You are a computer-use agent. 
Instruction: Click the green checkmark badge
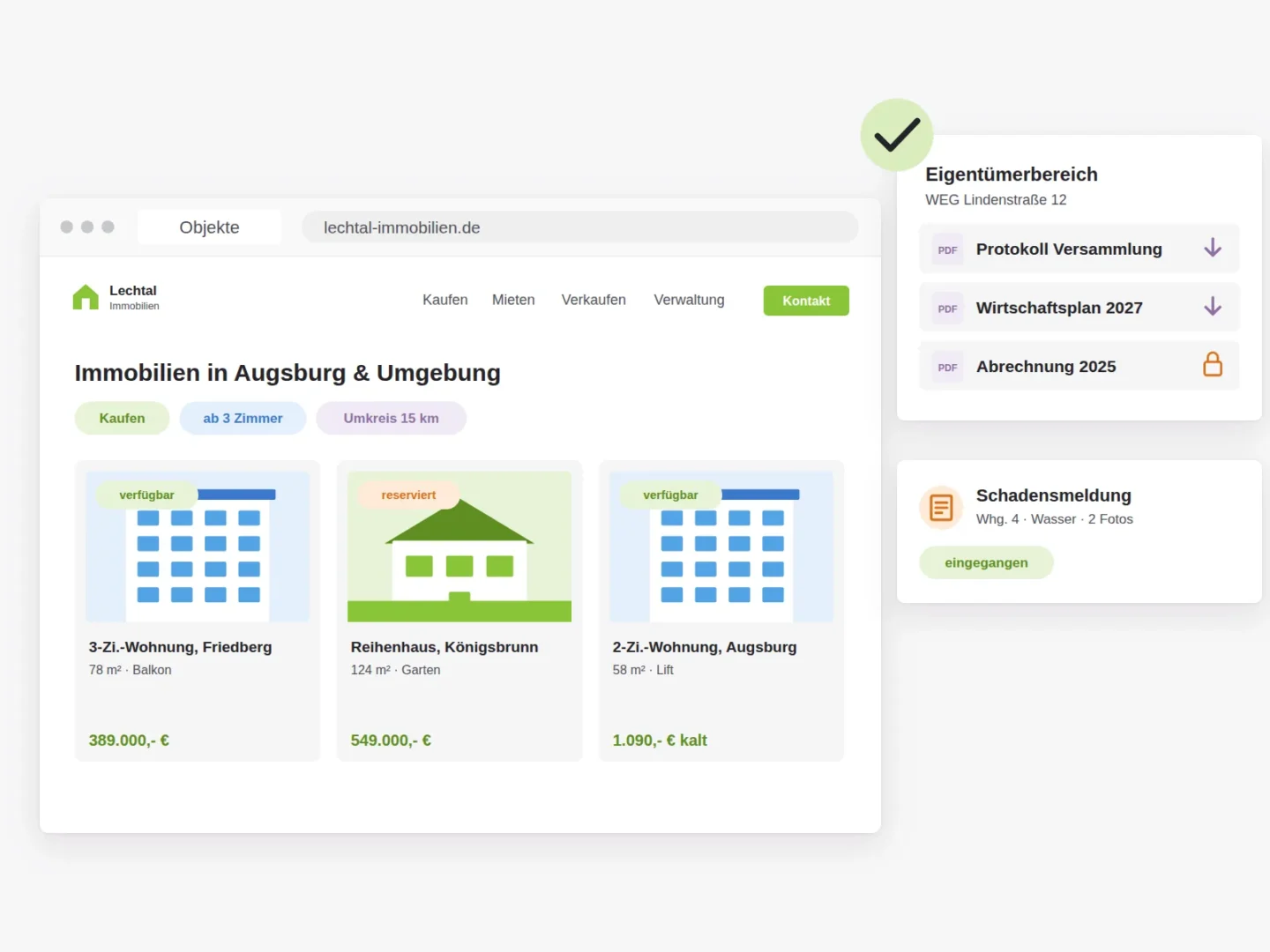pyautogui.click(x=897, y=135)
